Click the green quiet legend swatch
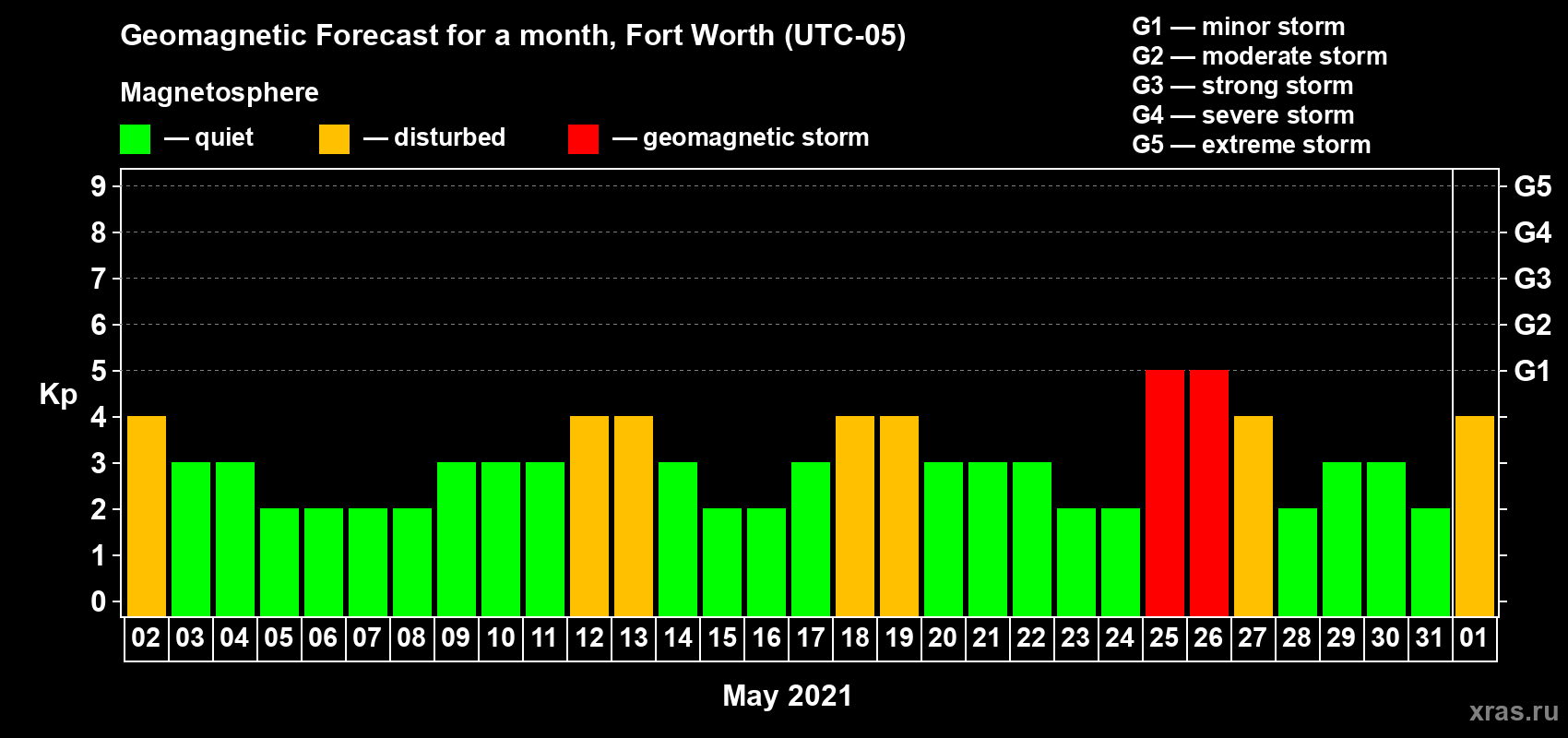The width and height of the screenshot is (1568, 738). coord(135,139)
